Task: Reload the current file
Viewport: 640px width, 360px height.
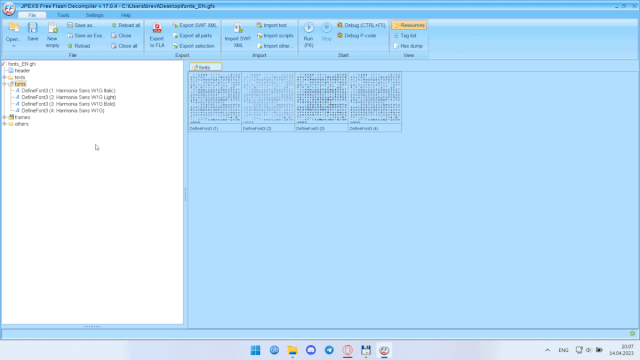Action: click(79, 46)
